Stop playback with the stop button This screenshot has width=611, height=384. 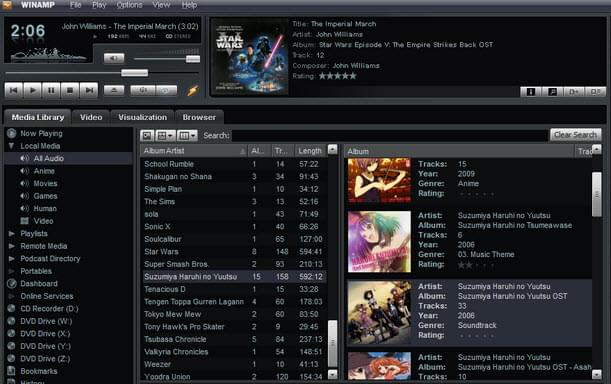70,90
